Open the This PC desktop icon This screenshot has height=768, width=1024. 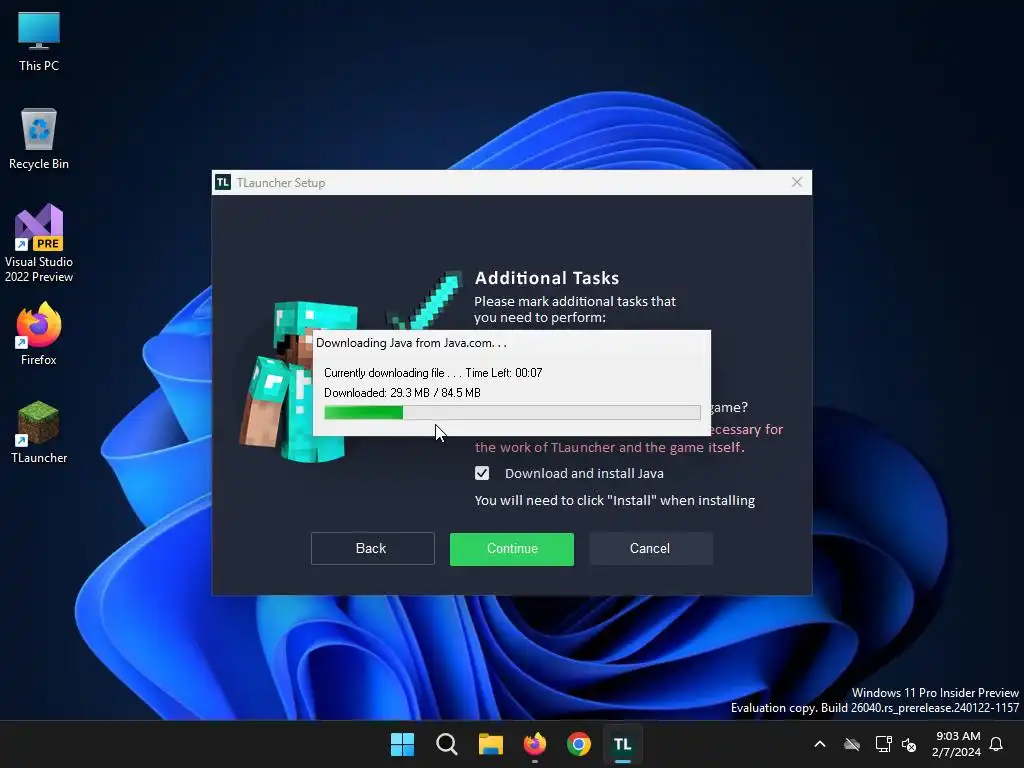coord(39,41)
